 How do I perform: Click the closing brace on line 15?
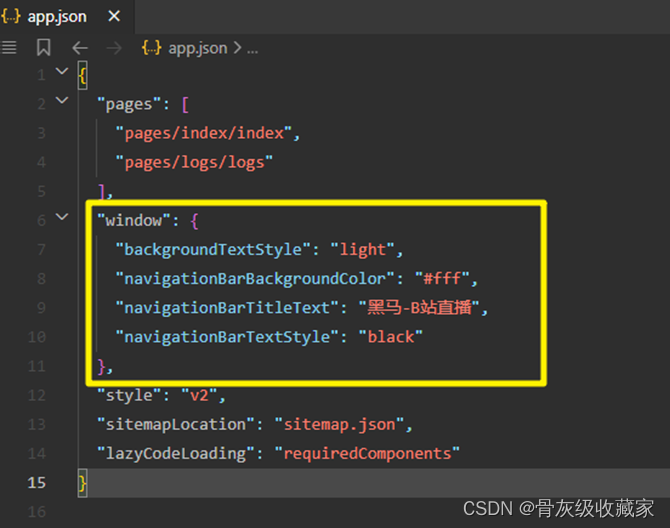(82, 483)
